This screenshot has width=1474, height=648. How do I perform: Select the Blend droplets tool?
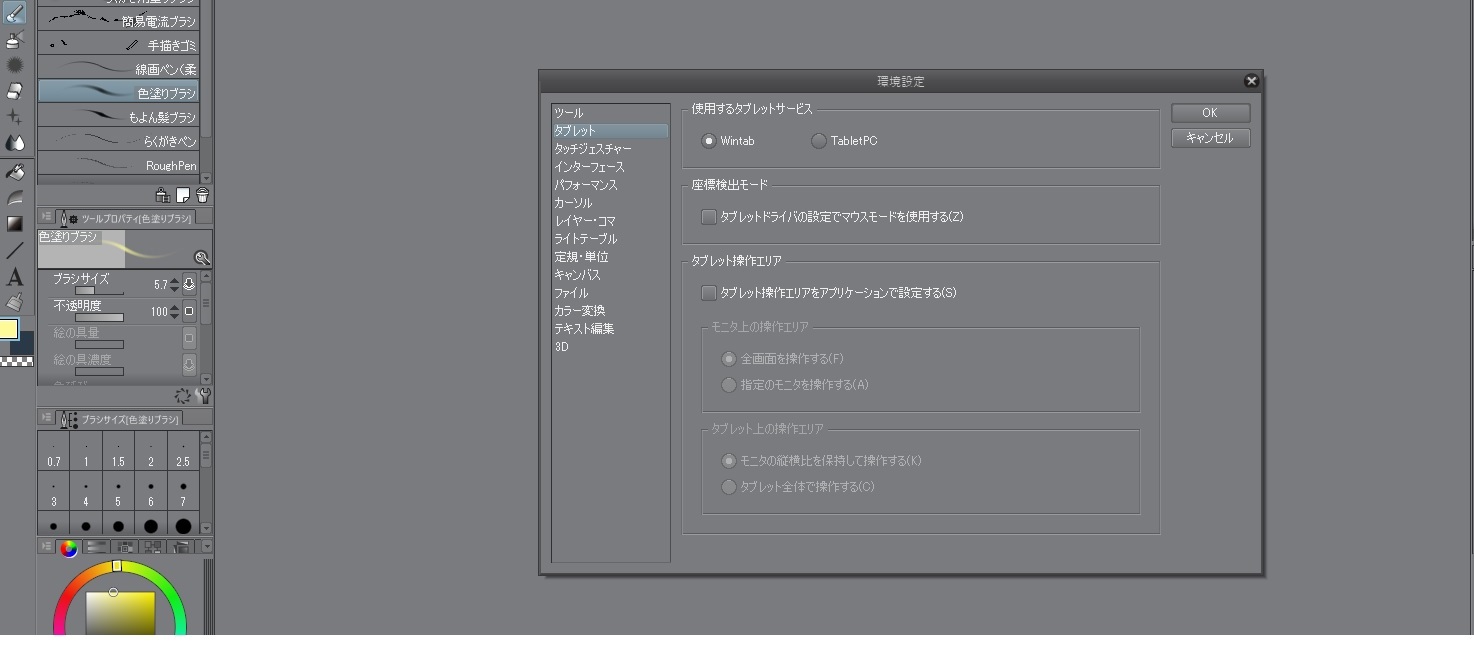[x=15, y=143]
